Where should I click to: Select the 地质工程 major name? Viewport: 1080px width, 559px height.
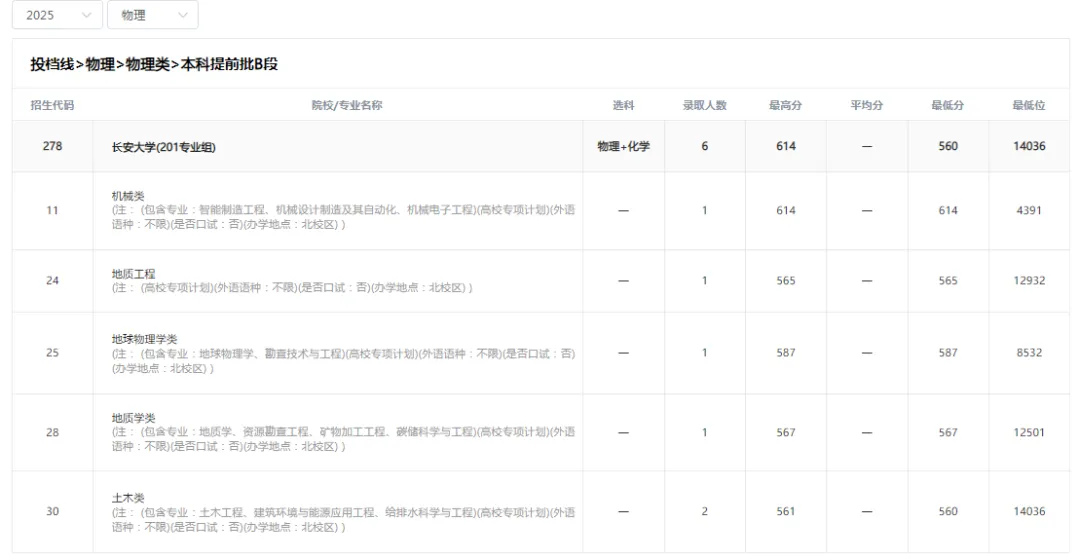point(134,274)
